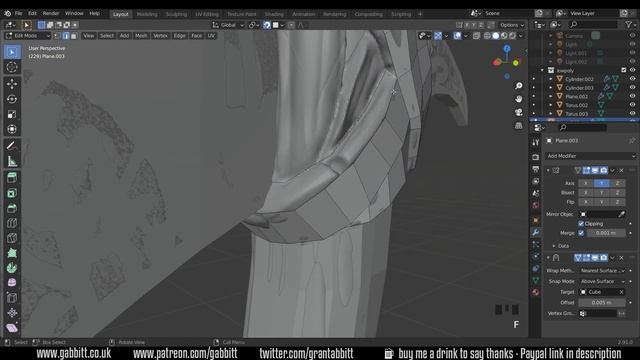Viewport: 640px width, 360px height.
Task: Open the Vertex menu
Action: [x=160, y=36]
